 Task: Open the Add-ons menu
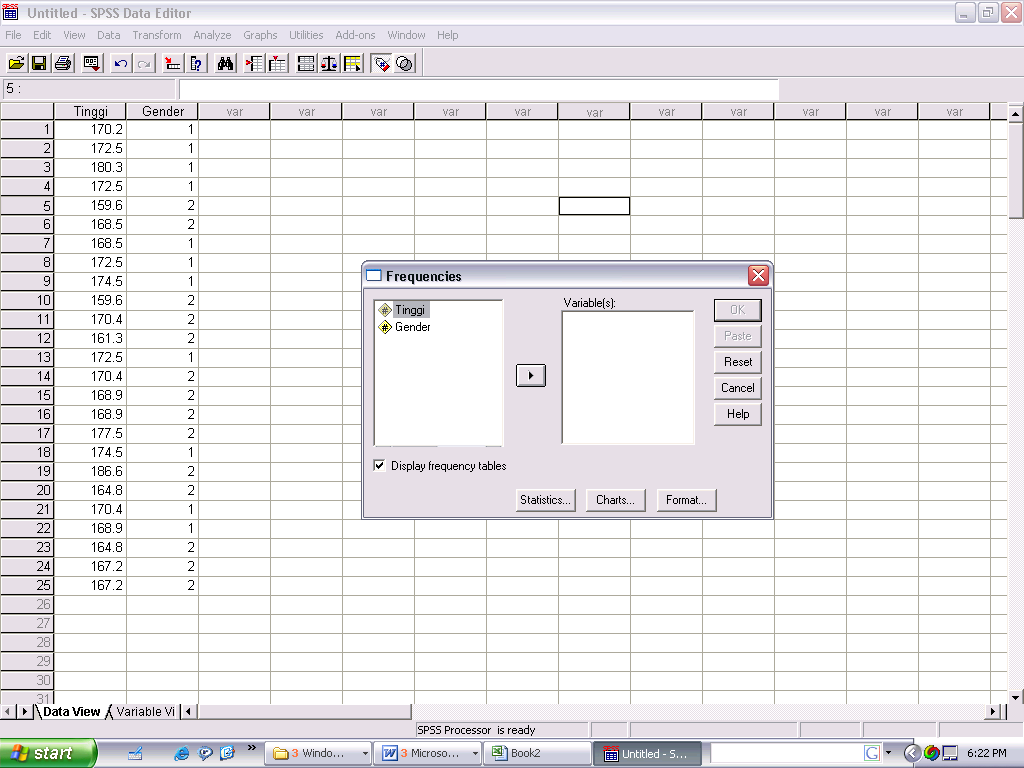(355, 35)
